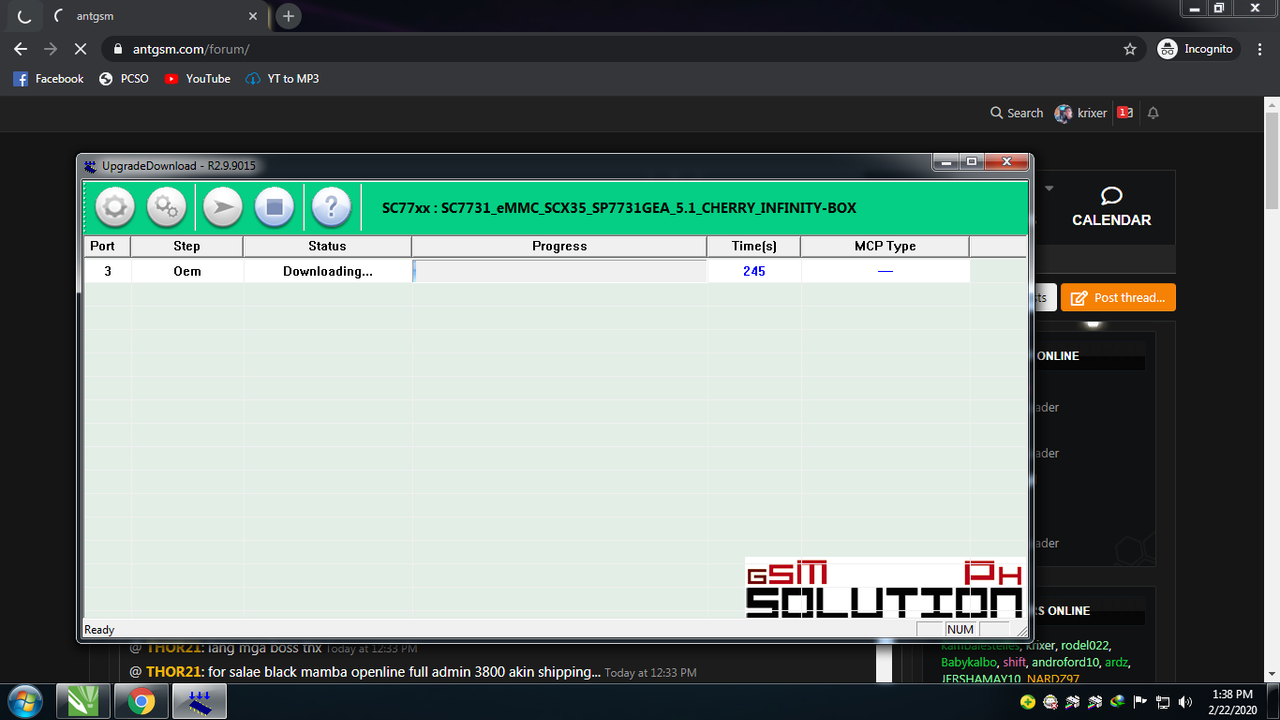Open a new Chrome tab
Screen dimensions: 1280x720
[288, 16]
